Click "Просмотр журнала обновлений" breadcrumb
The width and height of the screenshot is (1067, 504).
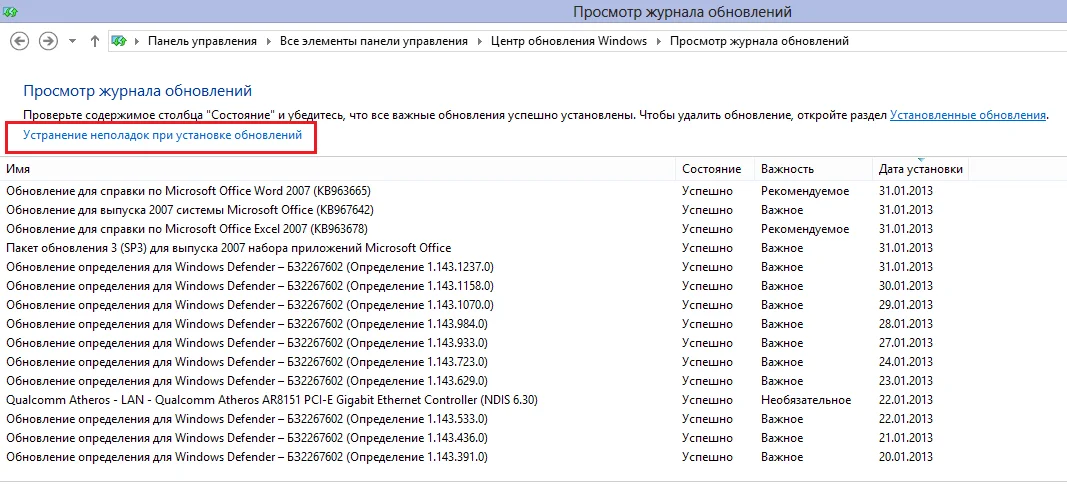tap(759, 41)
